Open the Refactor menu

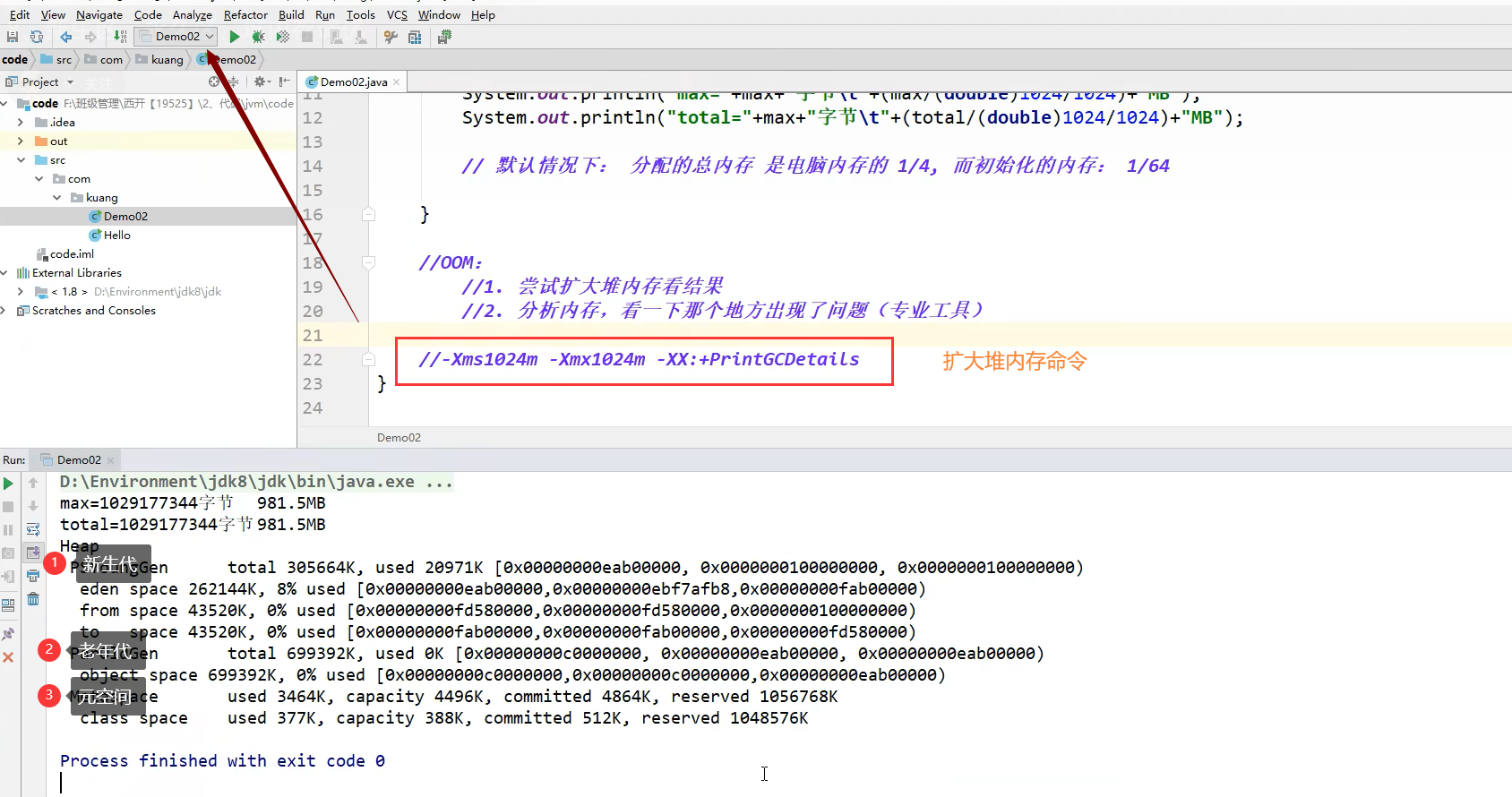[x=245, y=14]
